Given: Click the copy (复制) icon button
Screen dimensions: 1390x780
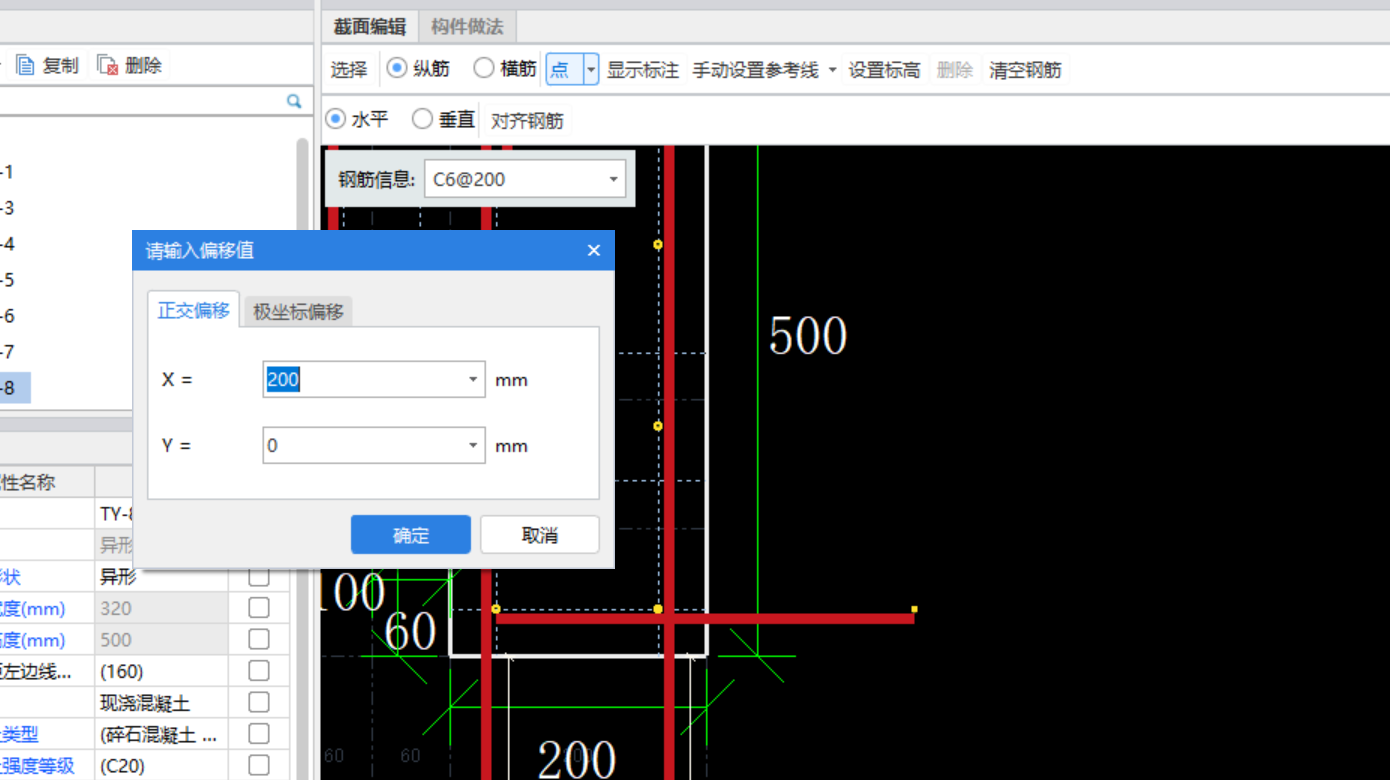Looking at the screenshot, I should (47, 66).
